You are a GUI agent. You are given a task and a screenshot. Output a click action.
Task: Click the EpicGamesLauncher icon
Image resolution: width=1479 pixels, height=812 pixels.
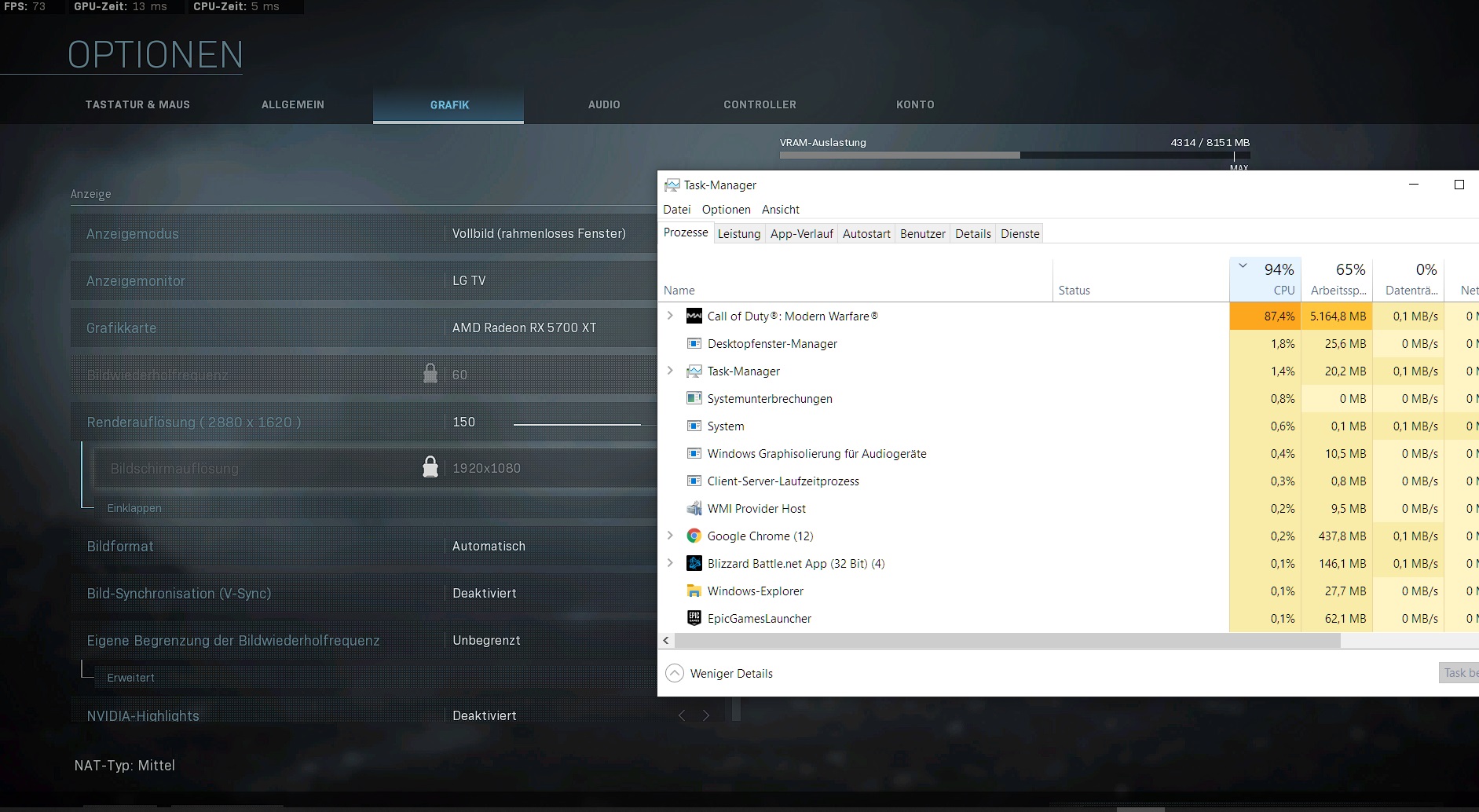click(x=694, y=618)
